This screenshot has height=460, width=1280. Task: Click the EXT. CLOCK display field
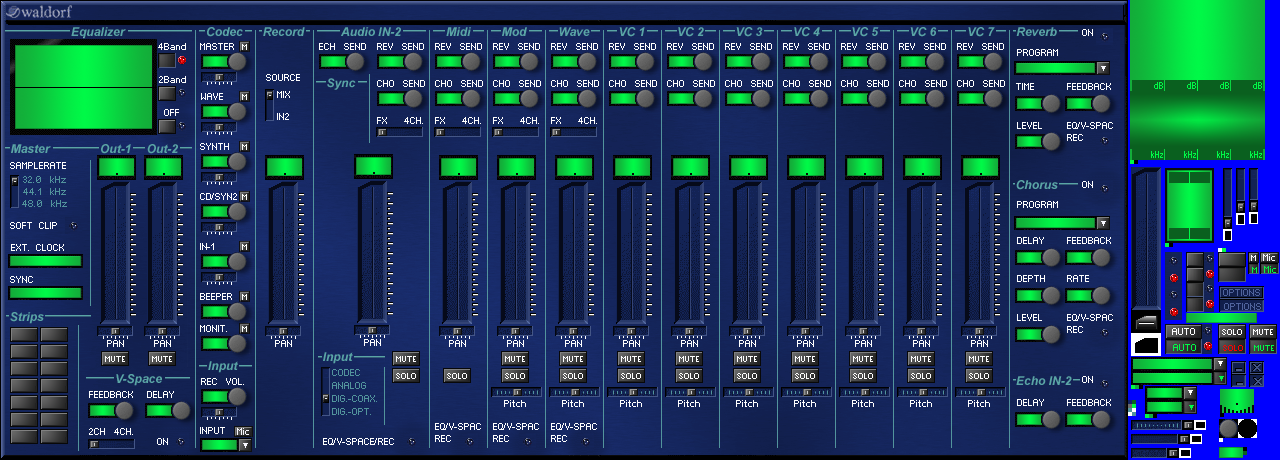tap(45, 261)
